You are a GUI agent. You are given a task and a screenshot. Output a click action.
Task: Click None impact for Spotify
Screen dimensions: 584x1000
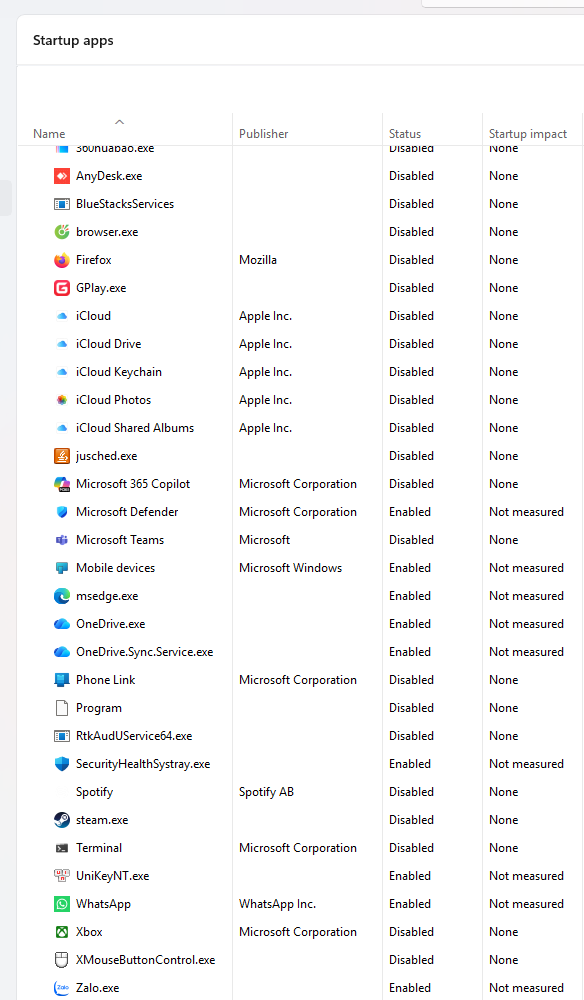504,792
